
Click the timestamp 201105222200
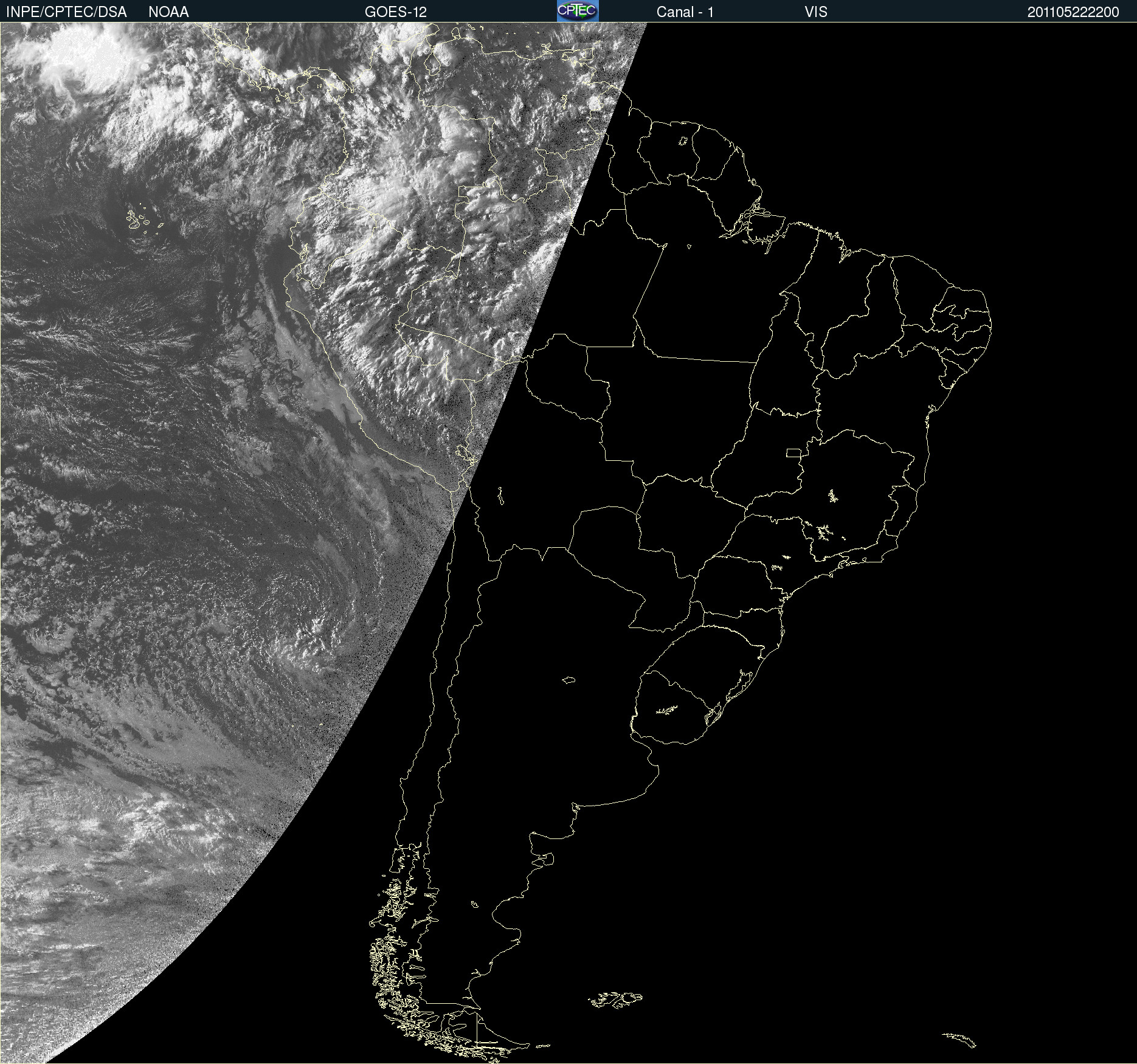click(1073, 12)
